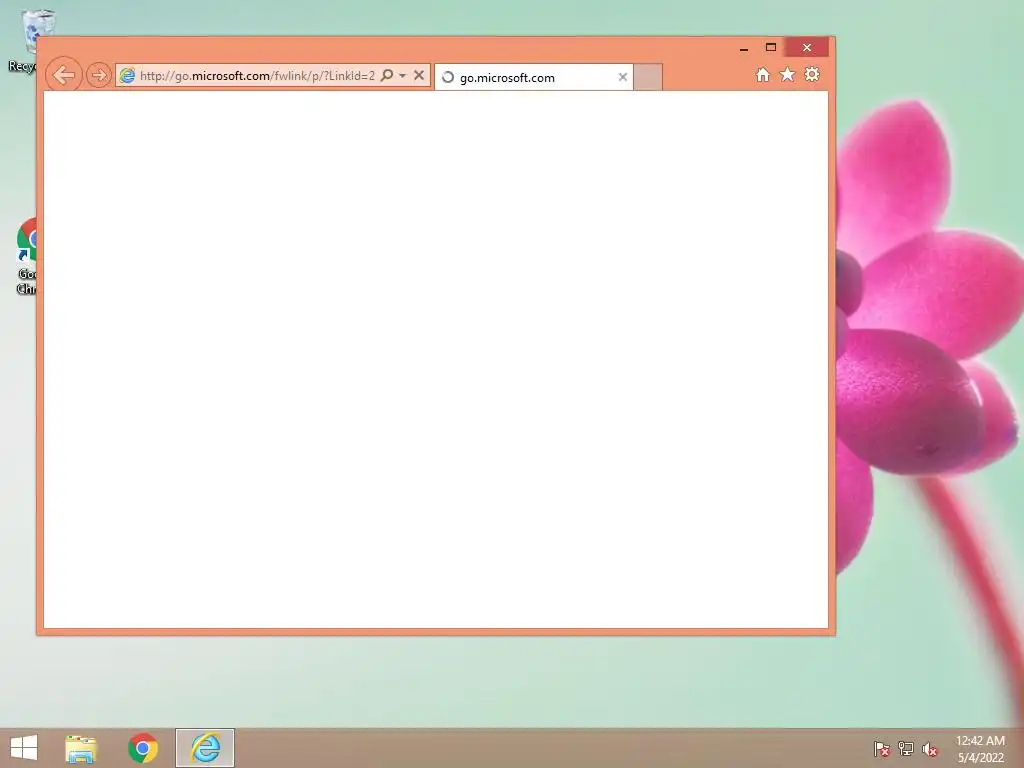Stop page loading with the address bar X
This screenshot has width=1024, height=768.
(419, 75)
